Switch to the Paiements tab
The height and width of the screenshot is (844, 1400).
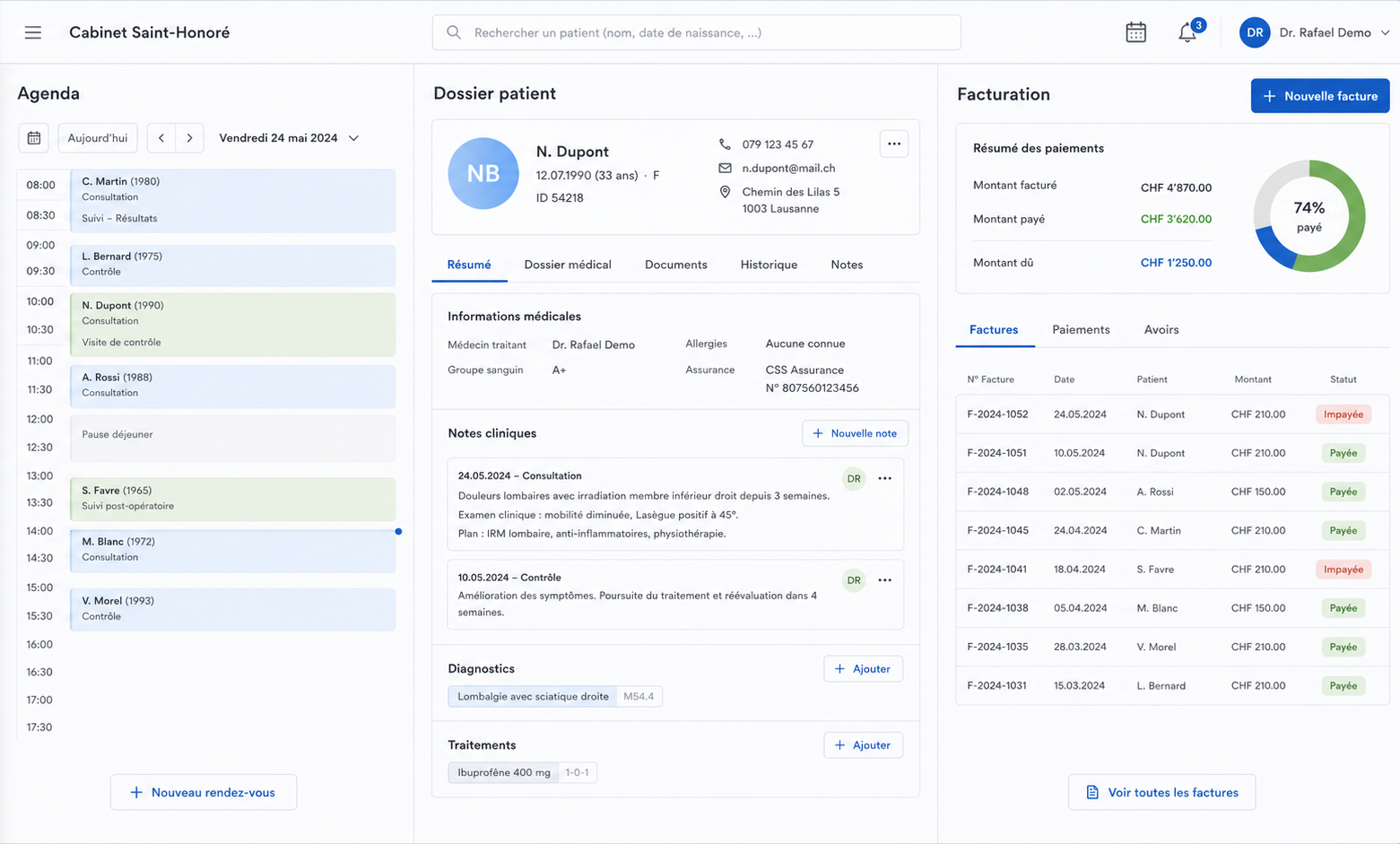1081,330
